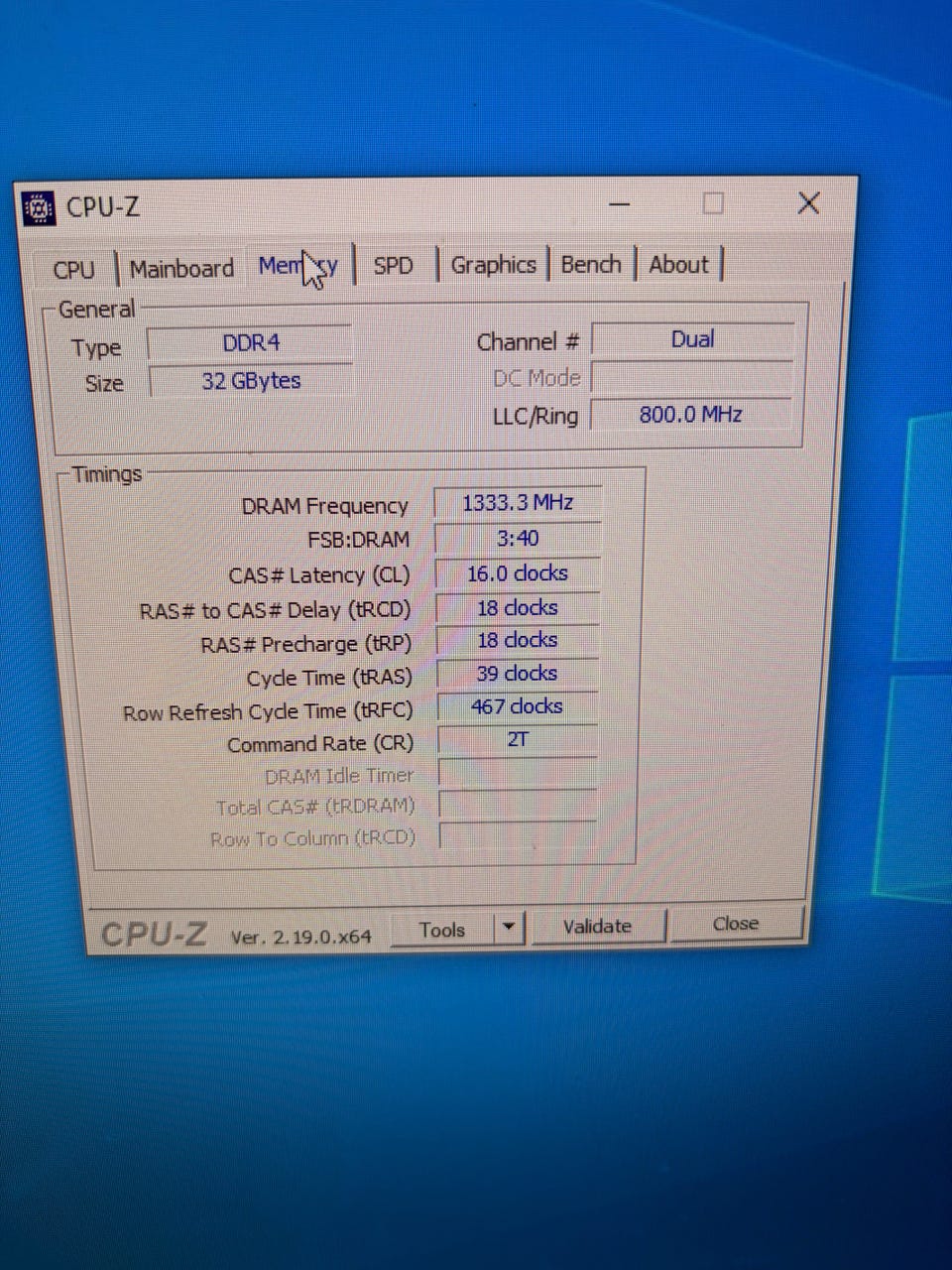Open the SPD tab
The width and height of the screenshot is (952, 1270).
pos(393,266)
